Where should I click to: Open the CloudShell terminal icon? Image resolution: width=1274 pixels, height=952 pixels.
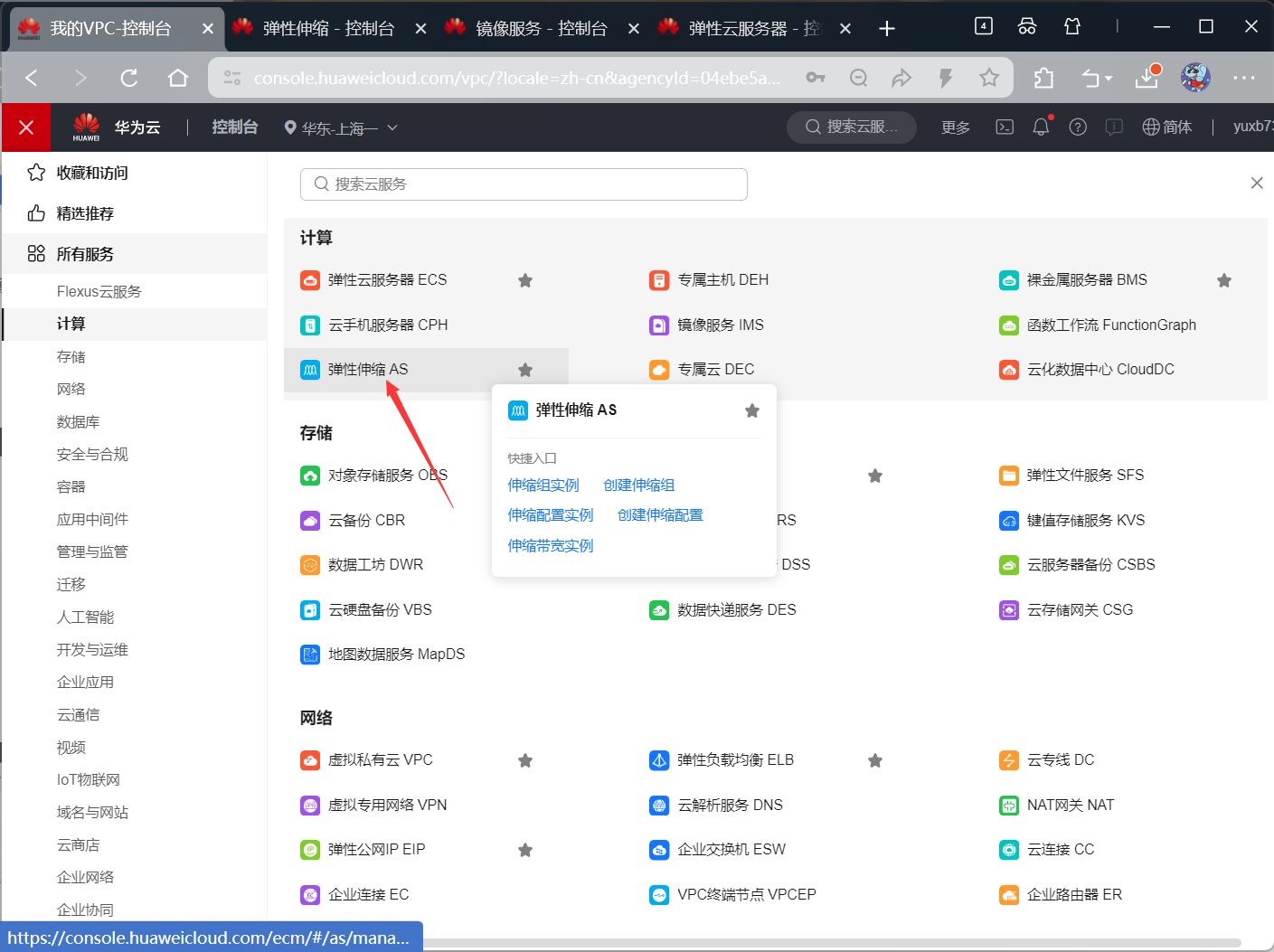(1005, 127)
